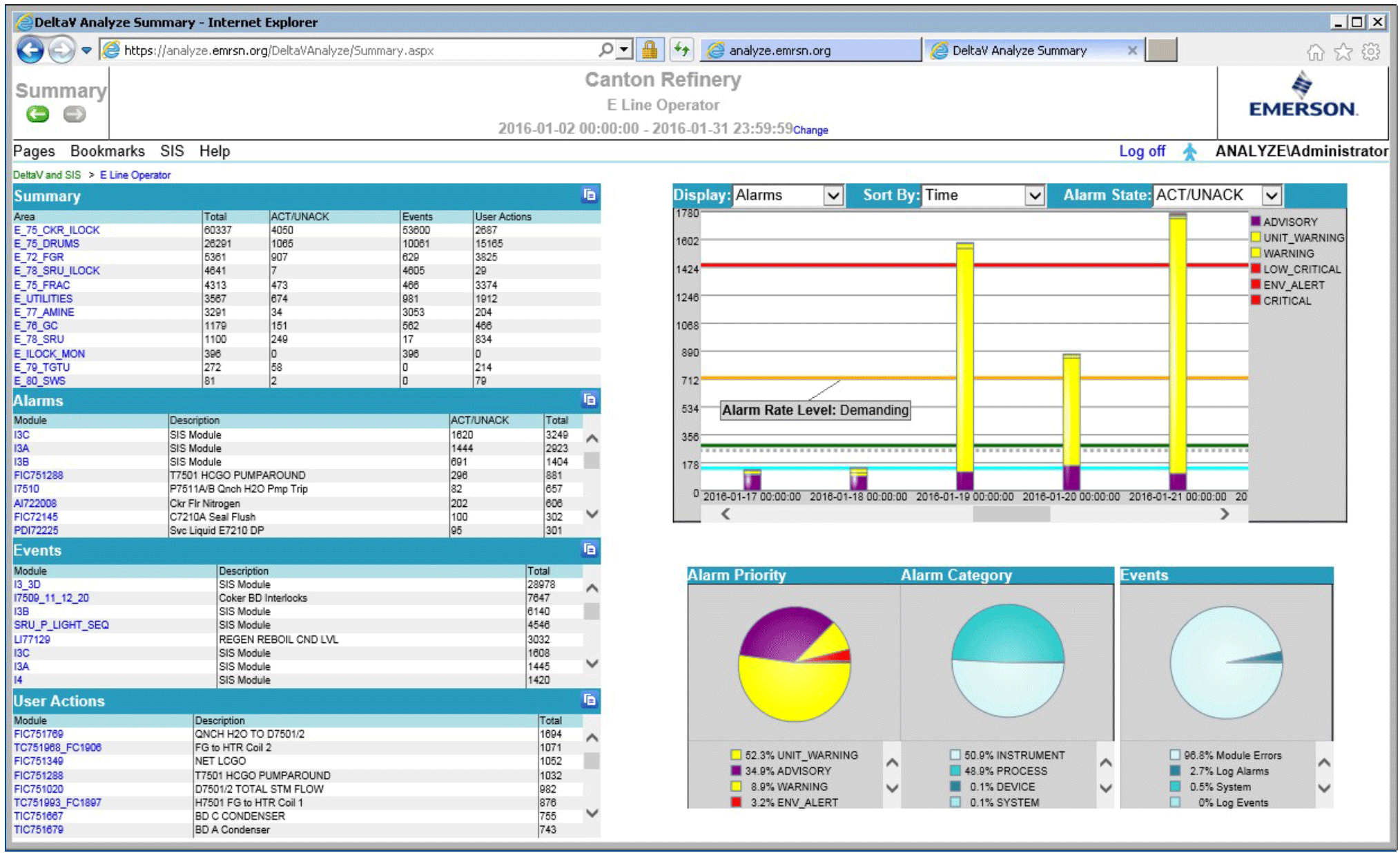
Task: Click the copy icon on the Events panel header
Action: pos(590,550)
